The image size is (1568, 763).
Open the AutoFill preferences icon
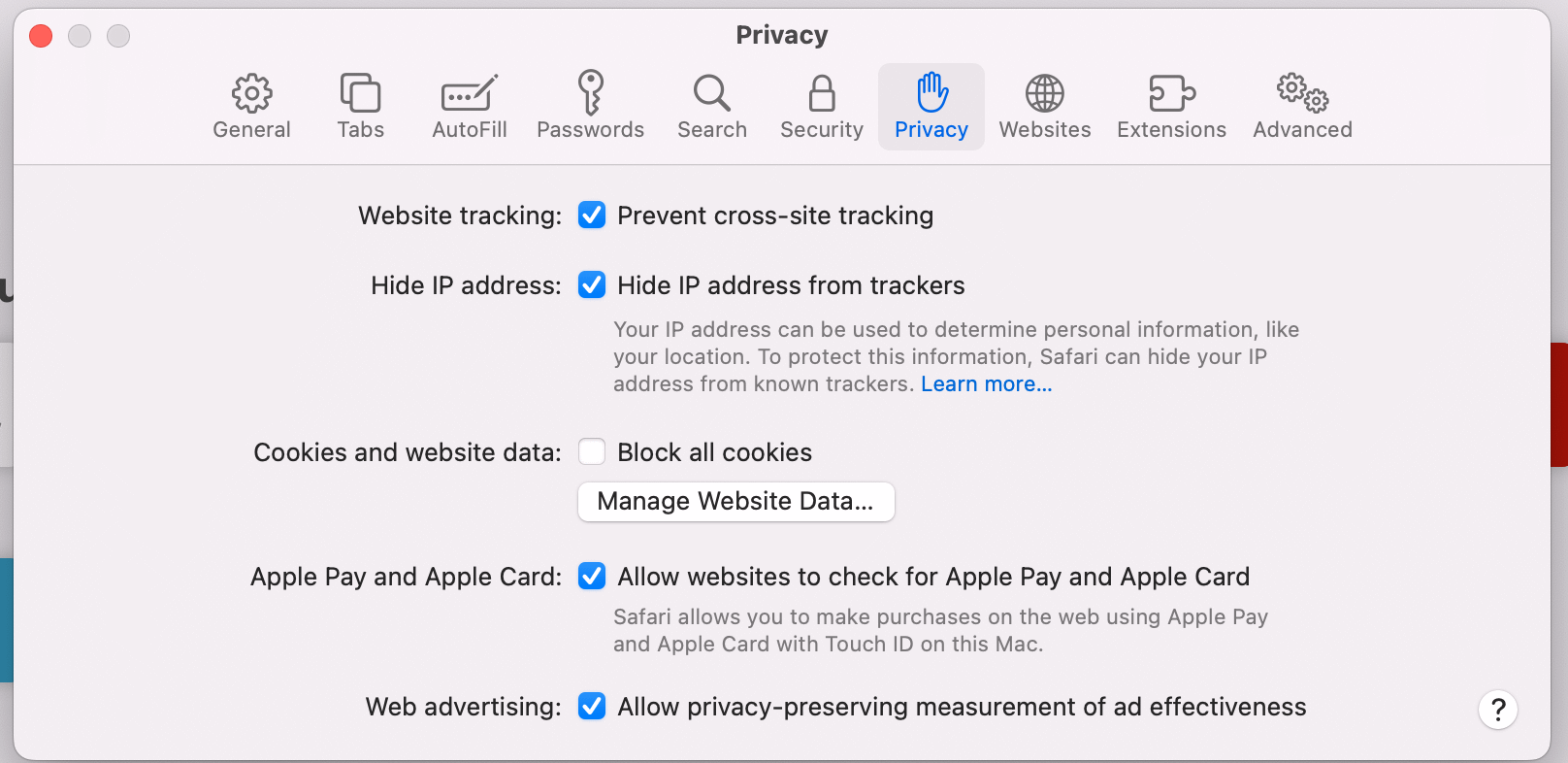[x=470, y=94]
